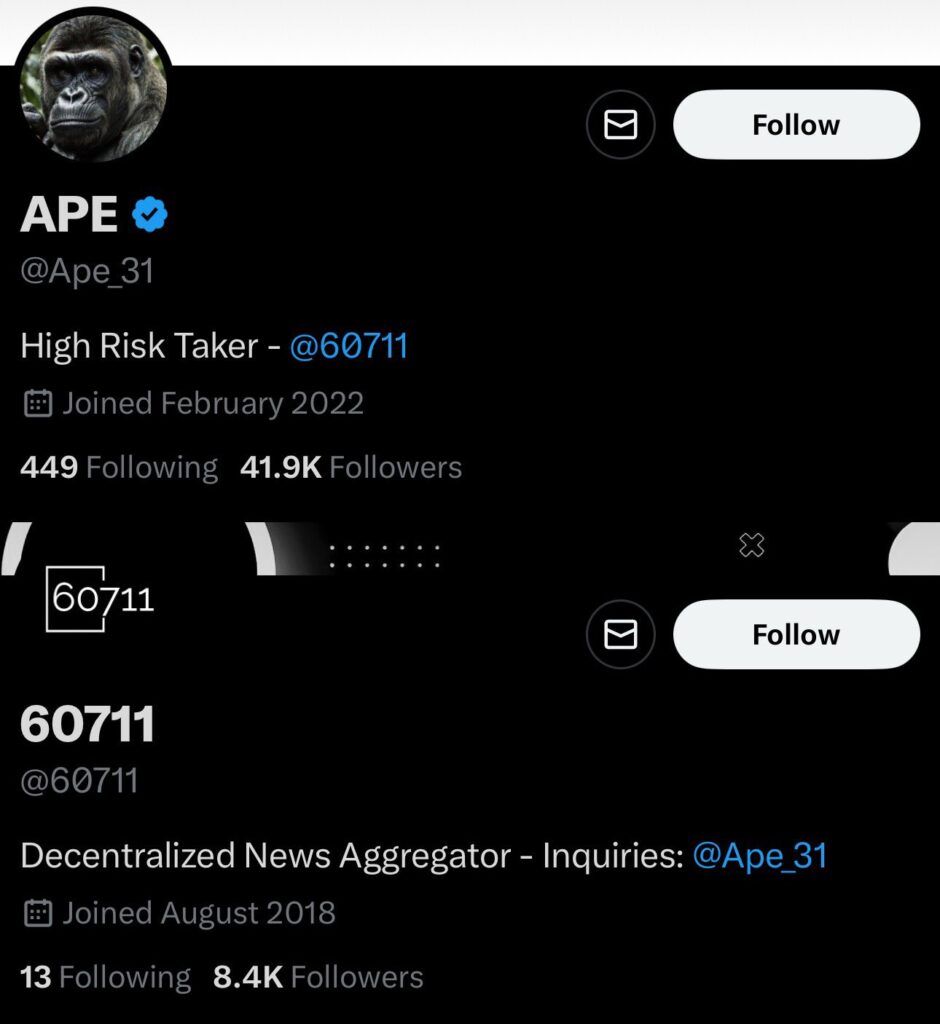Click the cross icon in 60711's banner
The height and width of the screenshot is (1024, 940).
751,545
